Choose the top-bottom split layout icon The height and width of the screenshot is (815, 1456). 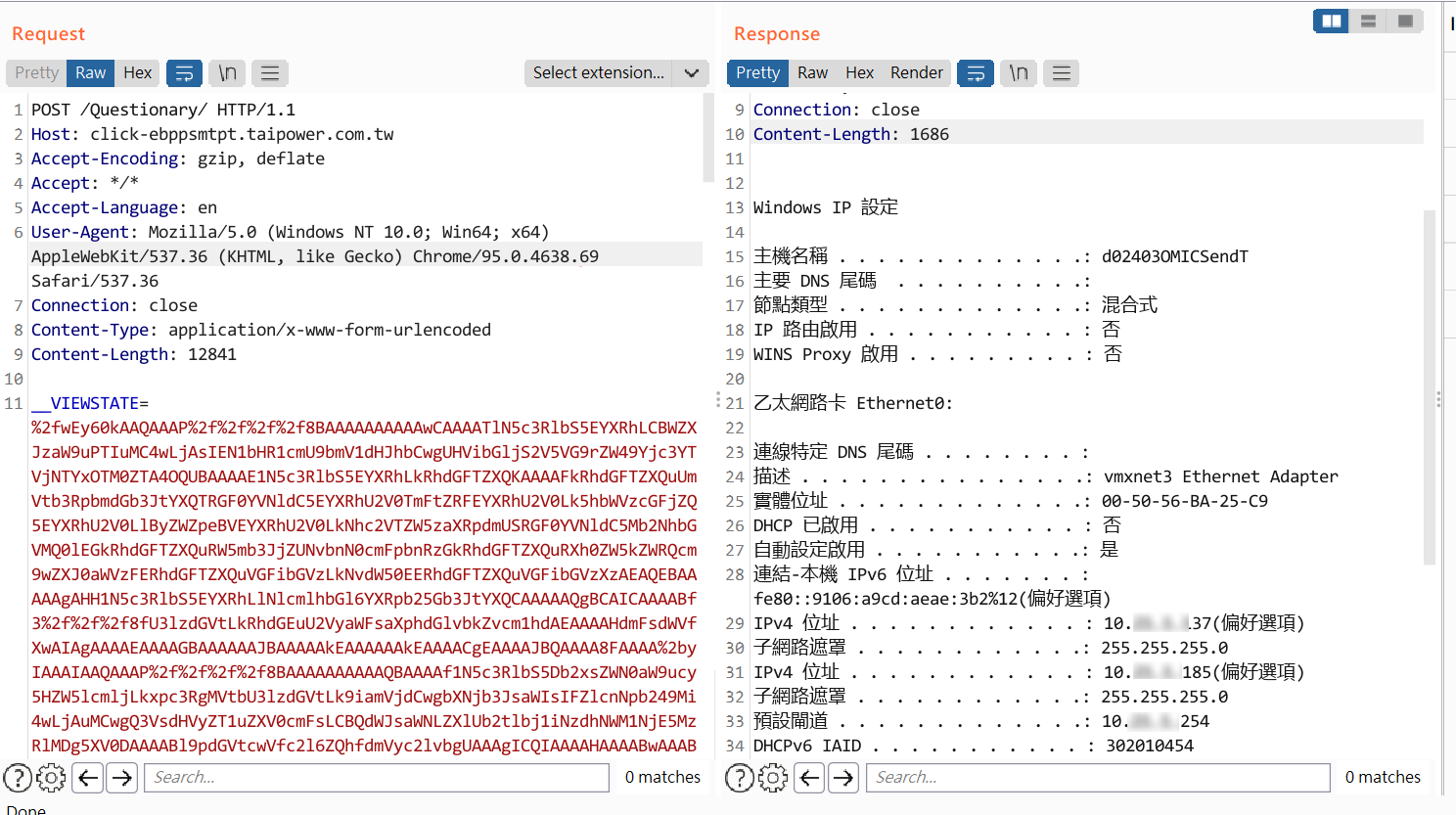(x=1368, y=21)
